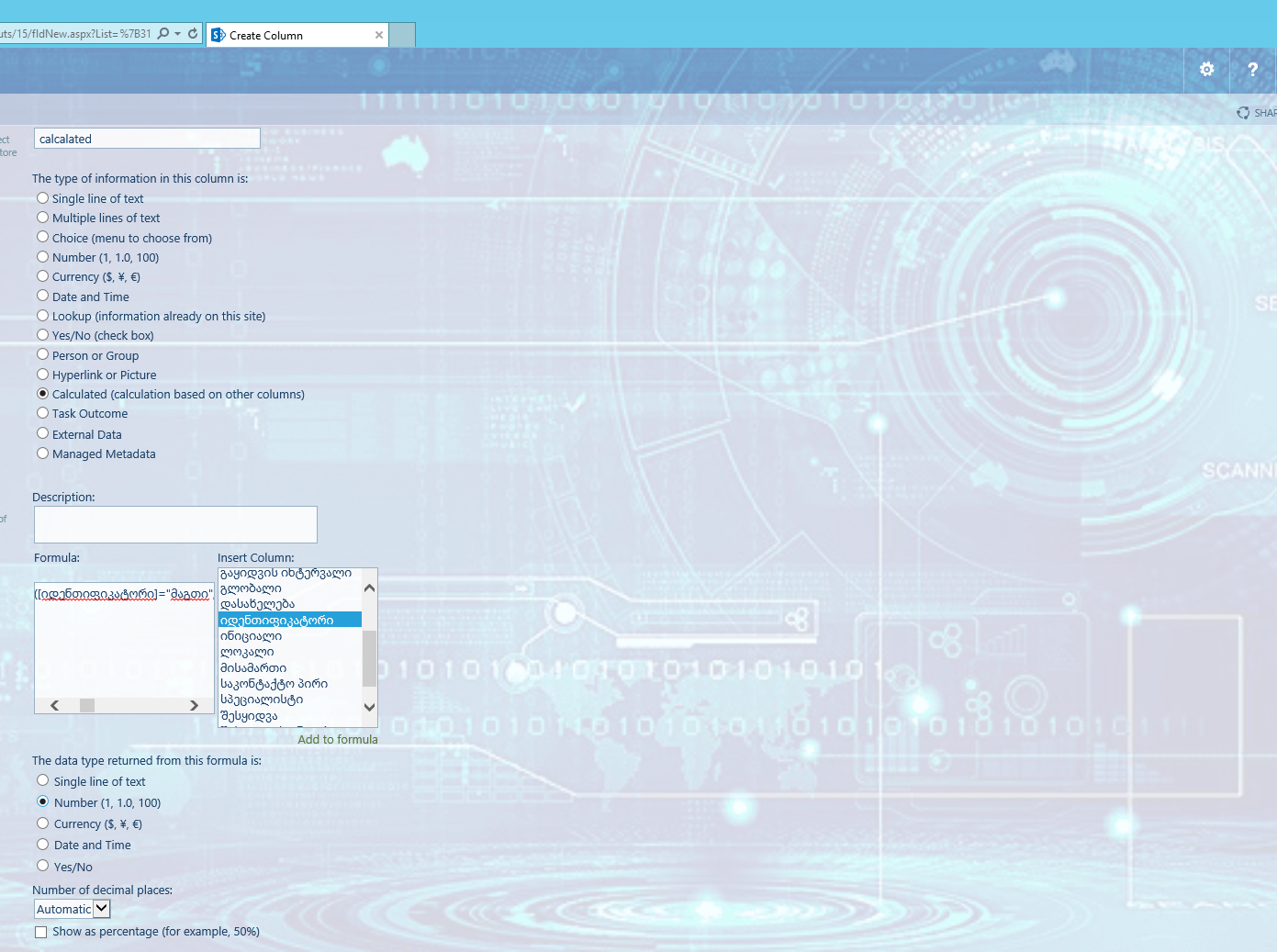Screen dimensions: 1277x952
Task: Set return type to Currency
Action: pos(42,823)
